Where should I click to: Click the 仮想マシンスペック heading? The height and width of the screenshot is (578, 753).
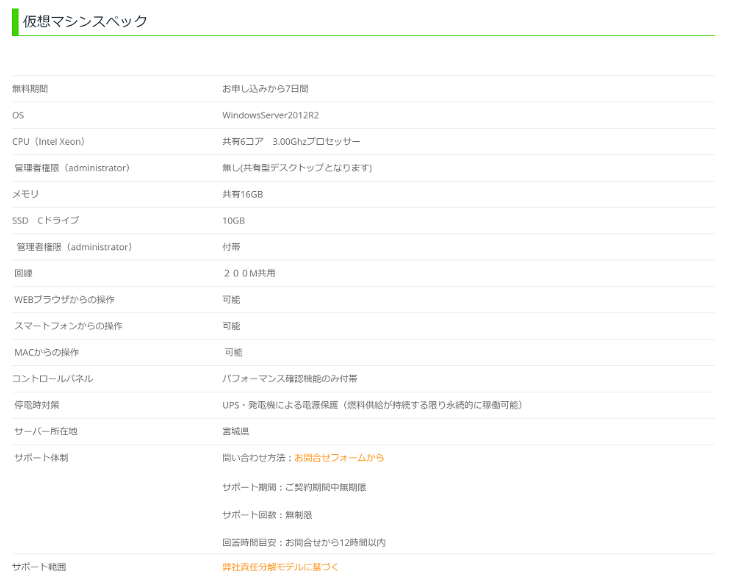click(86, 21)
